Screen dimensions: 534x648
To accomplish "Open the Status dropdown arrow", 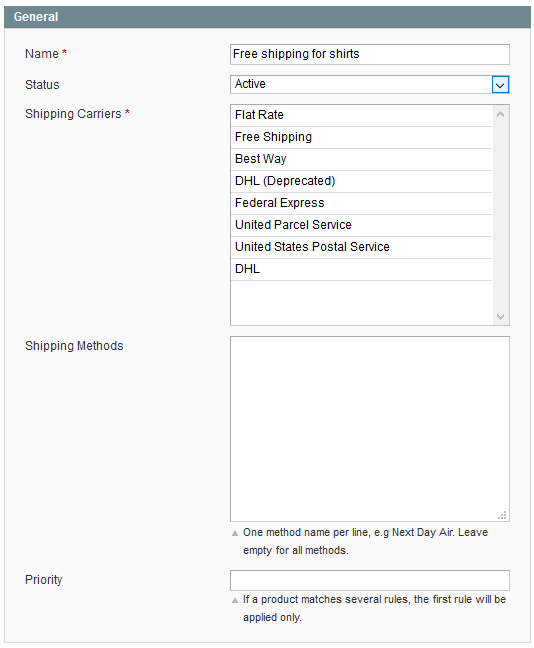I will 500,85.
